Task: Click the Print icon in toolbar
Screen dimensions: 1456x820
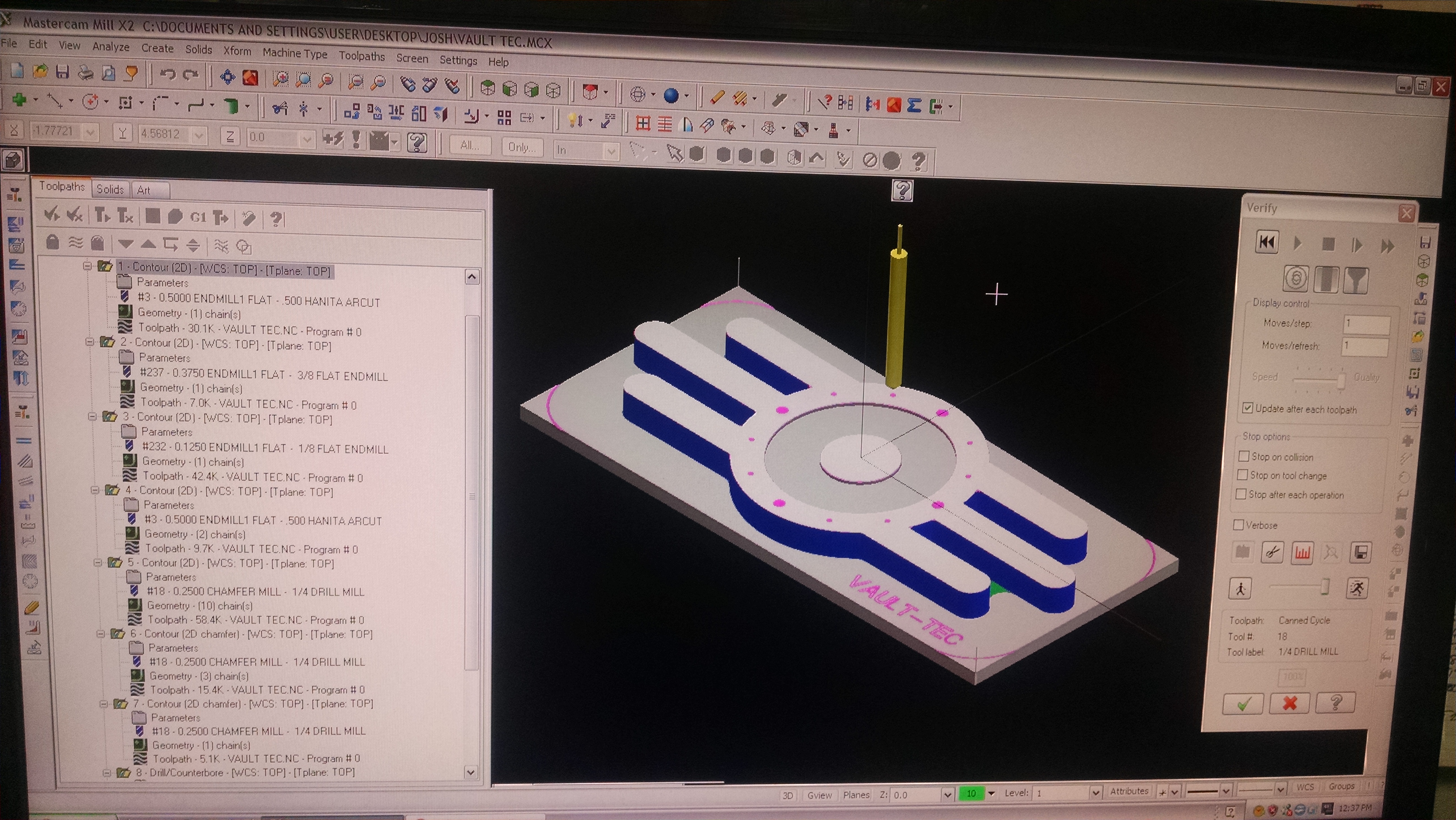Action: (85, 73)
